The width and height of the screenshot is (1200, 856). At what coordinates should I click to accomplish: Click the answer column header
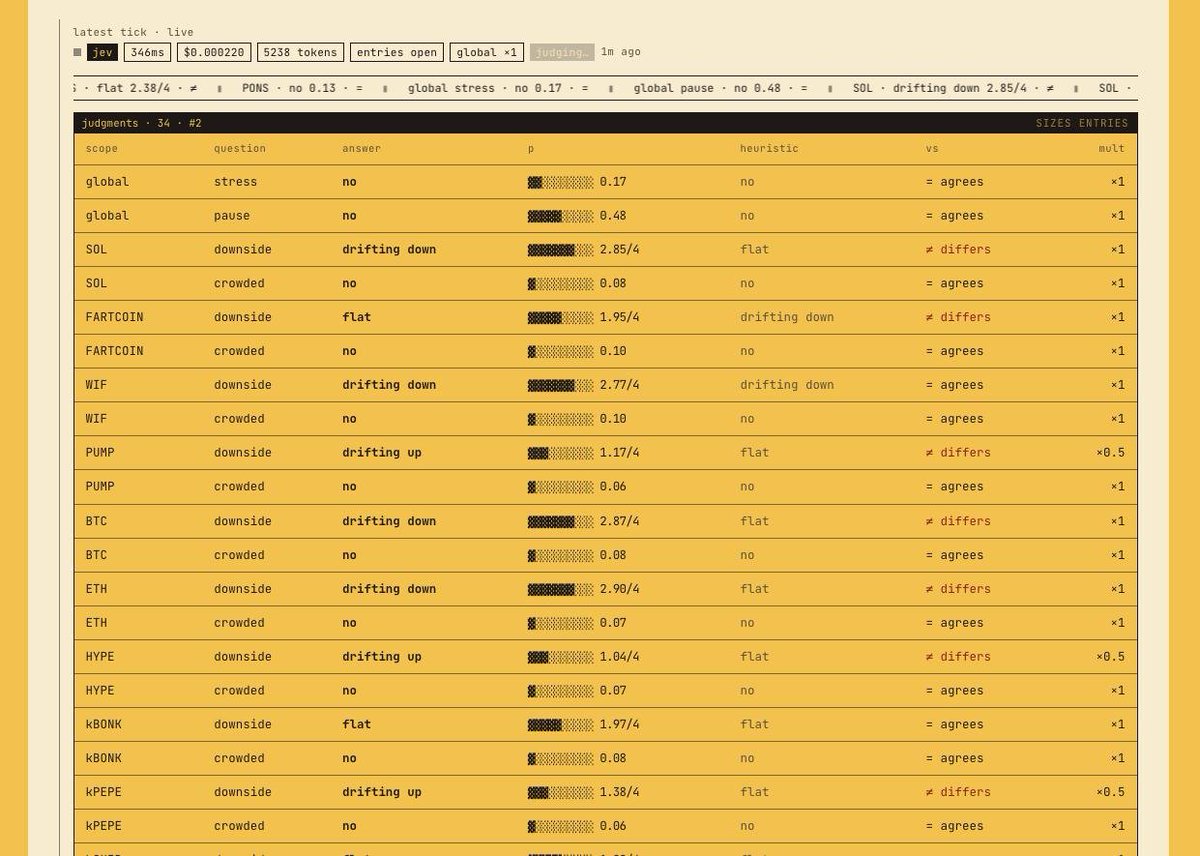pos(361,148)
